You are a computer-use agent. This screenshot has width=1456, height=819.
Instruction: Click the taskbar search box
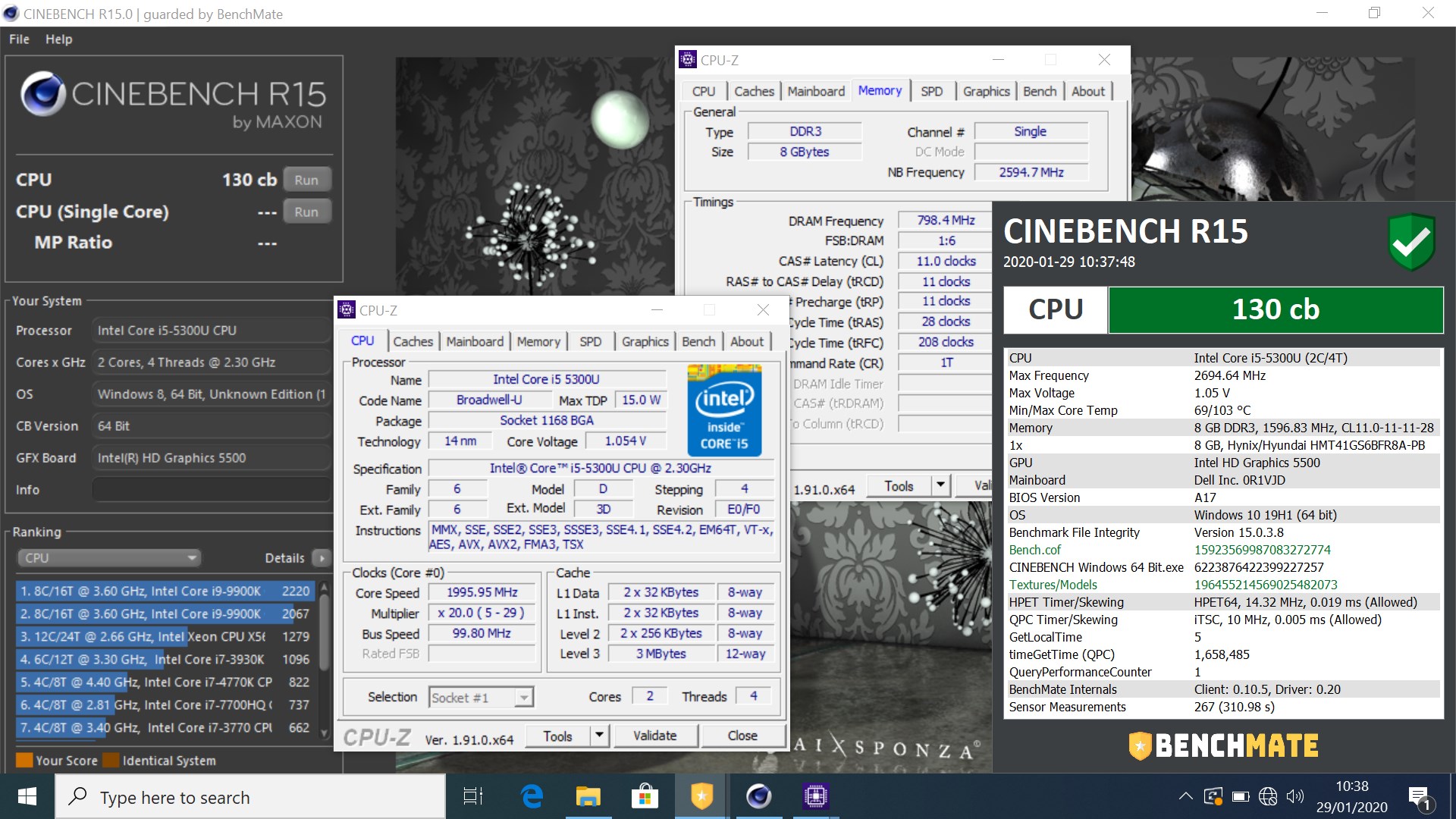coord(250,796)
